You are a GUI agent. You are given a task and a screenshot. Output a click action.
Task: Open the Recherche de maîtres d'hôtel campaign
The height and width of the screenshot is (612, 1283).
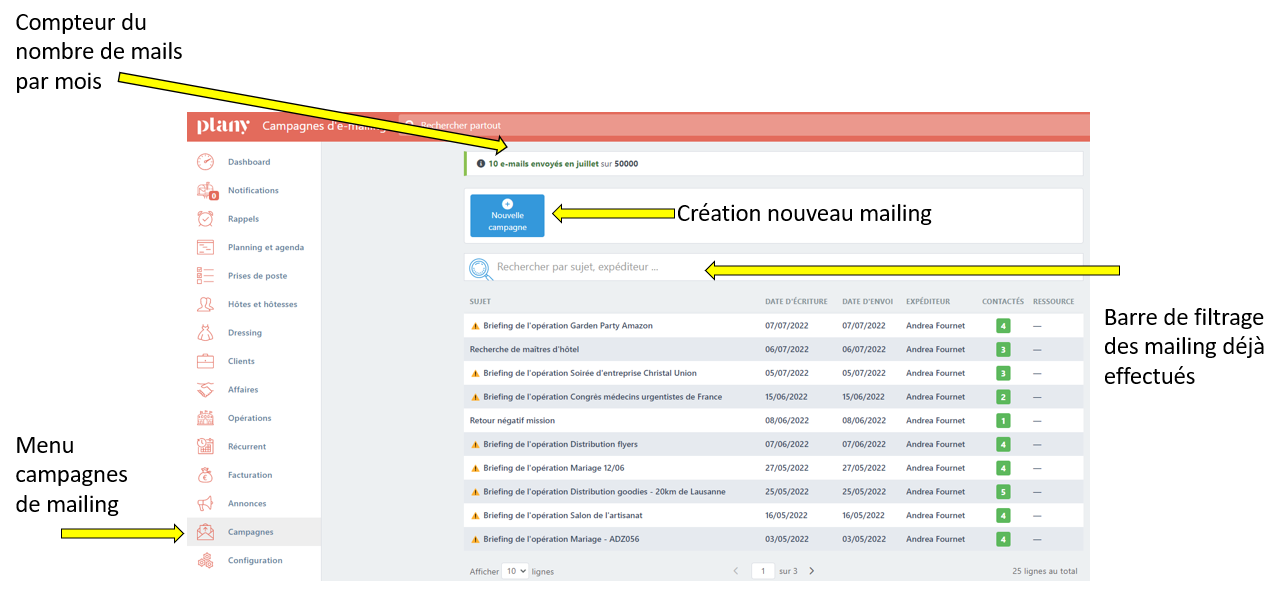pyautogui.click(x=524, y=350)
